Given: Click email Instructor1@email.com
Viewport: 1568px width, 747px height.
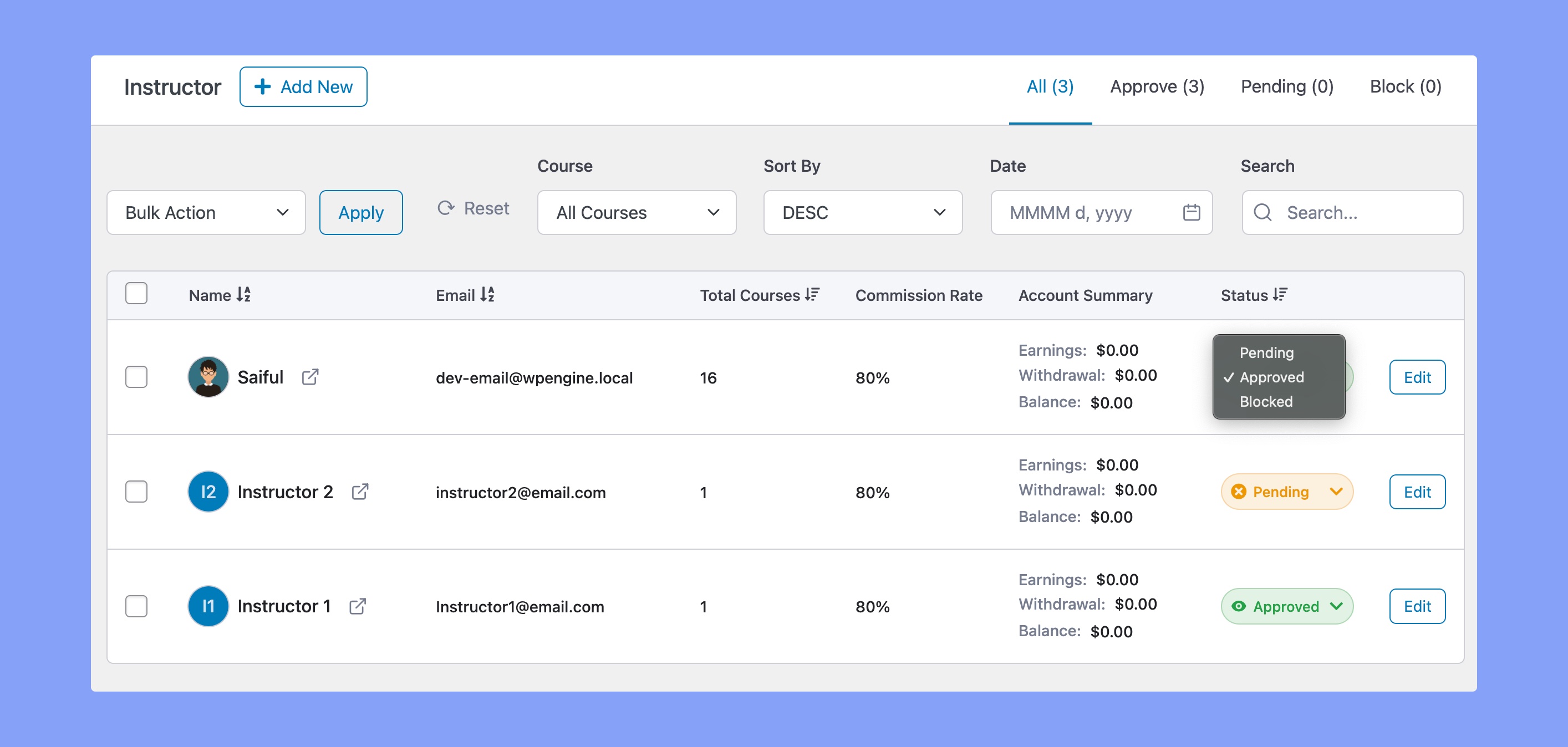Looking at the screenshot, I should pyautogui.click(x=519, y=606).
